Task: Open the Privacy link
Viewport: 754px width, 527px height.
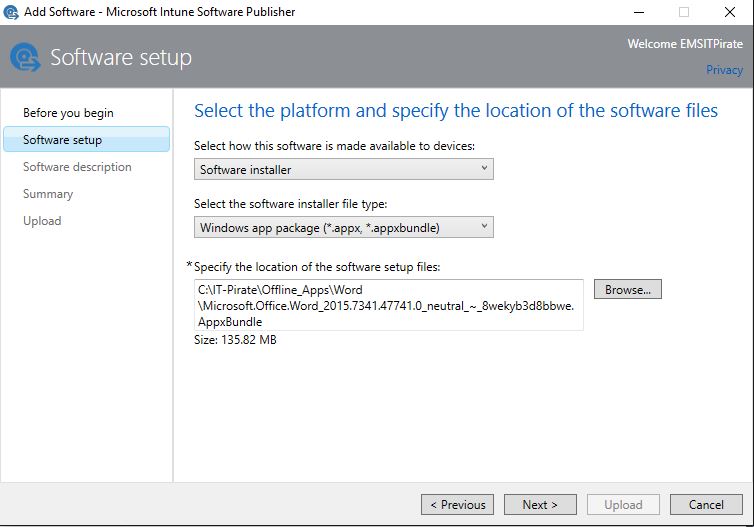Action: 724,70
